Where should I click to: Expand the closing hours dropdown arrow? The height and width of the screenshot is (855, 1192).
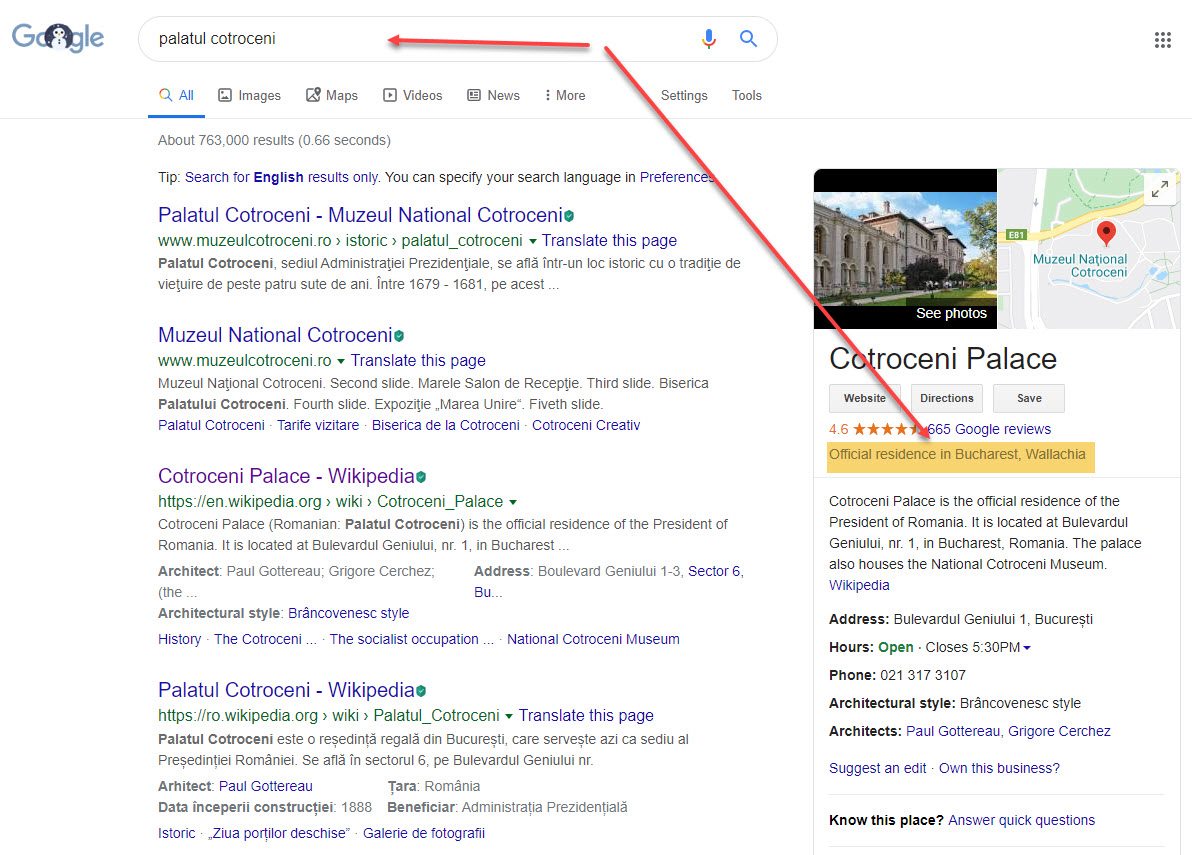[1027, 648]
